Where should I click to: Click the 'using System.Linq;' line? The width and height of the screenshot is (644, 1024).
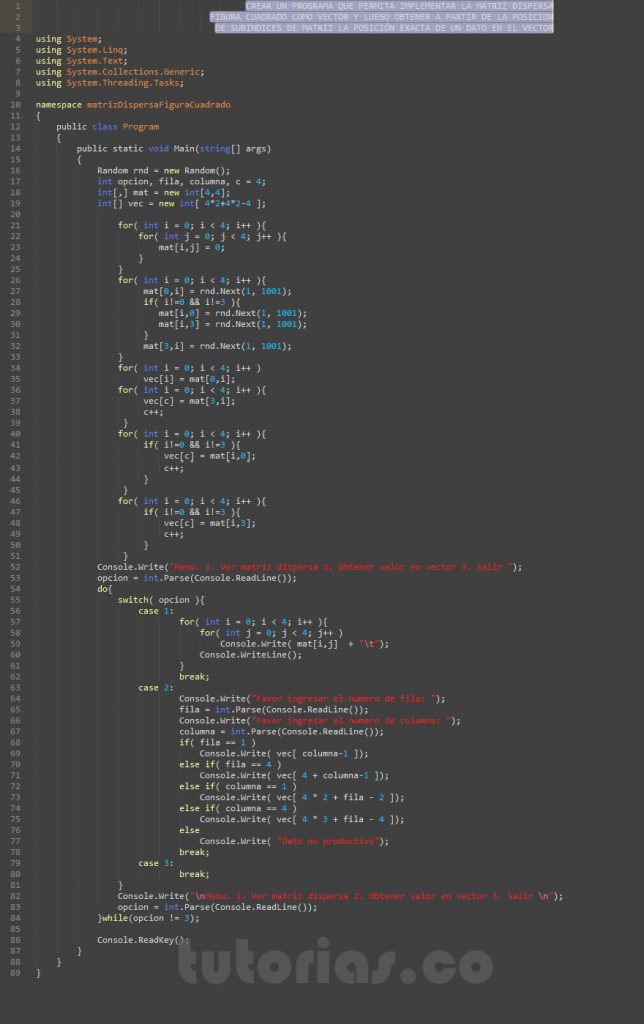pyautogui.click(x=82, y=50)
